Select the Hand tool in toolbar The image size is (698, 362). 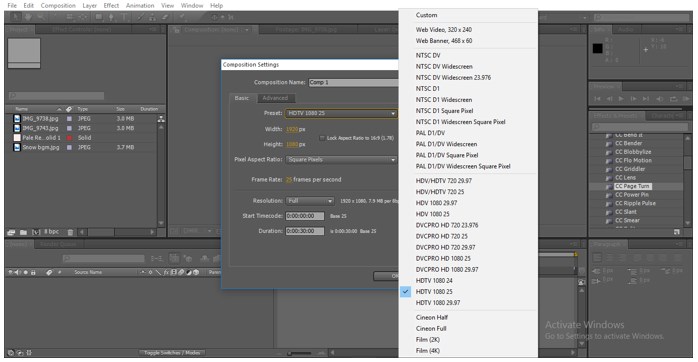28,17
